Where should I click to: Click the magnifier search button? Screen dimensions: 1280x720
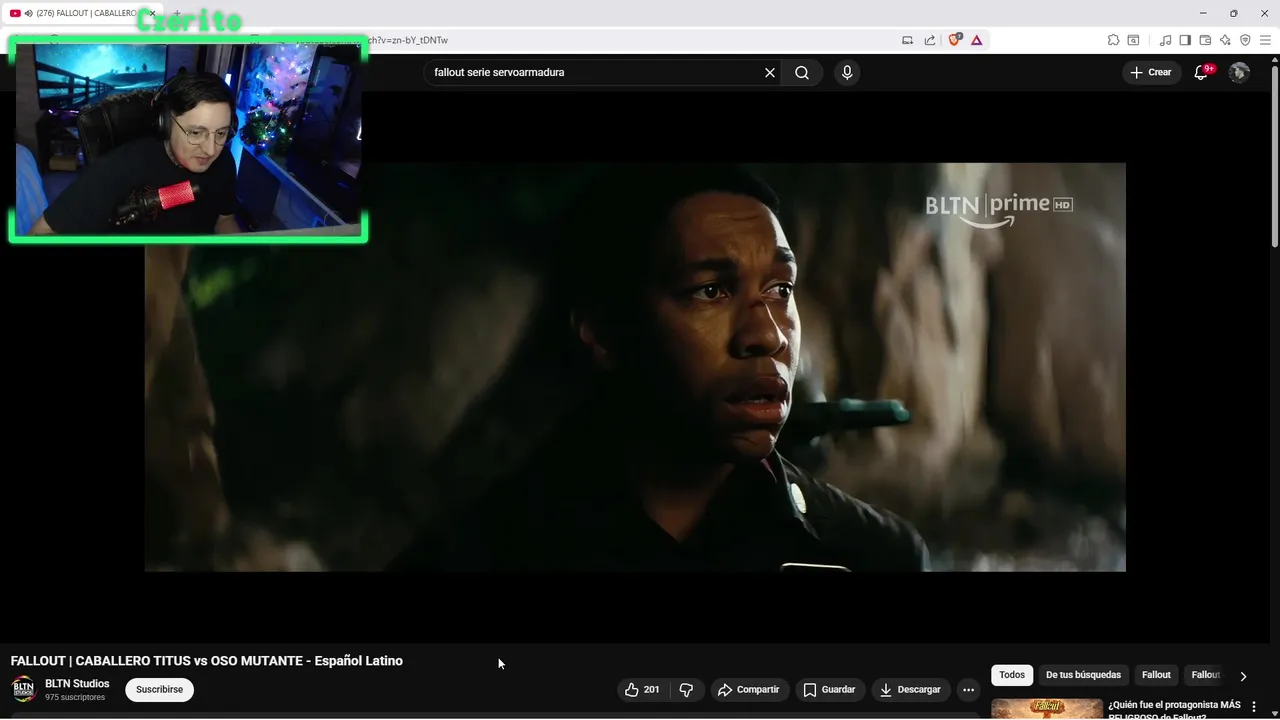coord(802,73)
